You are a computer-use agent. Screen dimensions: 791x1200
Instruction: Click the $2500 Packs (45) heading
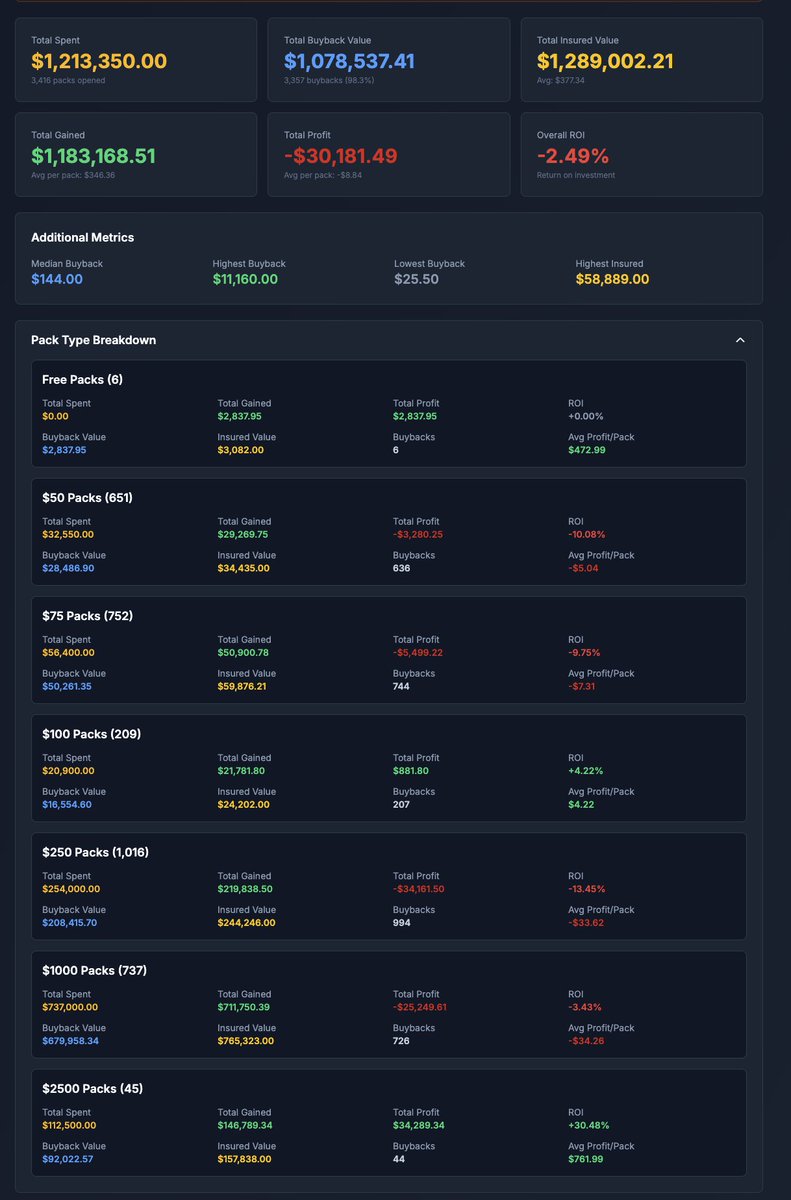92,1088
